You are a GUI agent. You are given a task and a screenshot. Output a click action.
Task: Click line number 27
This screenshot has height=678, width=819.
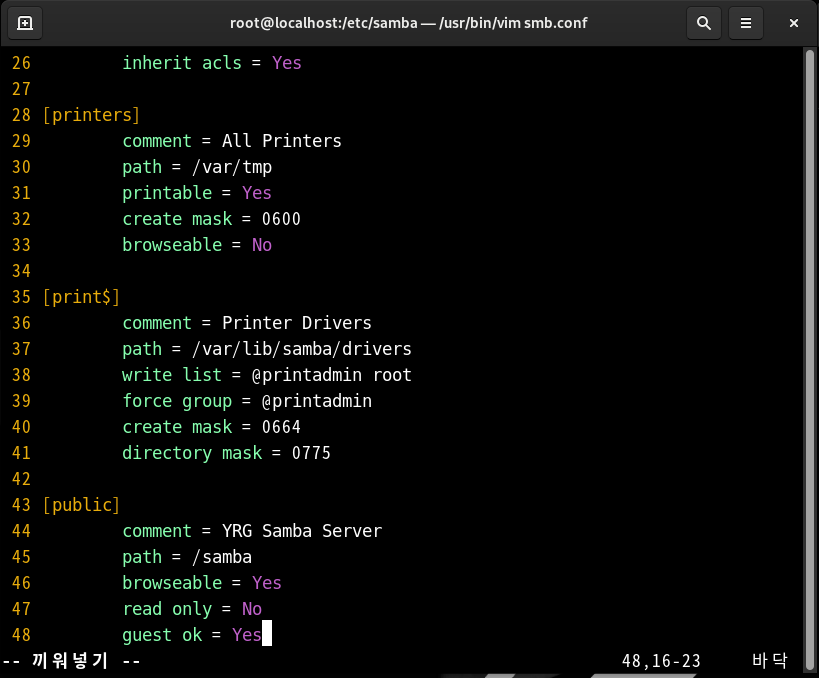(x=21, y=89)
